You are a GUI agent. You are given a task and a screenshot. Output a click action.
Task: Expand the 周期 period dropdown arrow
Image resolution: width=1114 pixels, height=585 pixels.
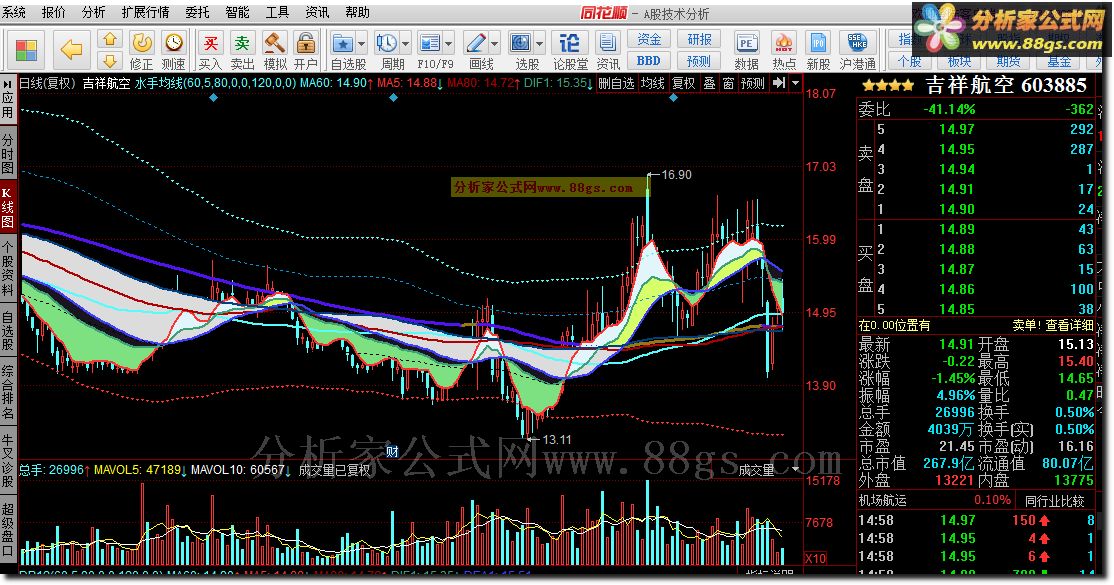click(x=406, y=44)
